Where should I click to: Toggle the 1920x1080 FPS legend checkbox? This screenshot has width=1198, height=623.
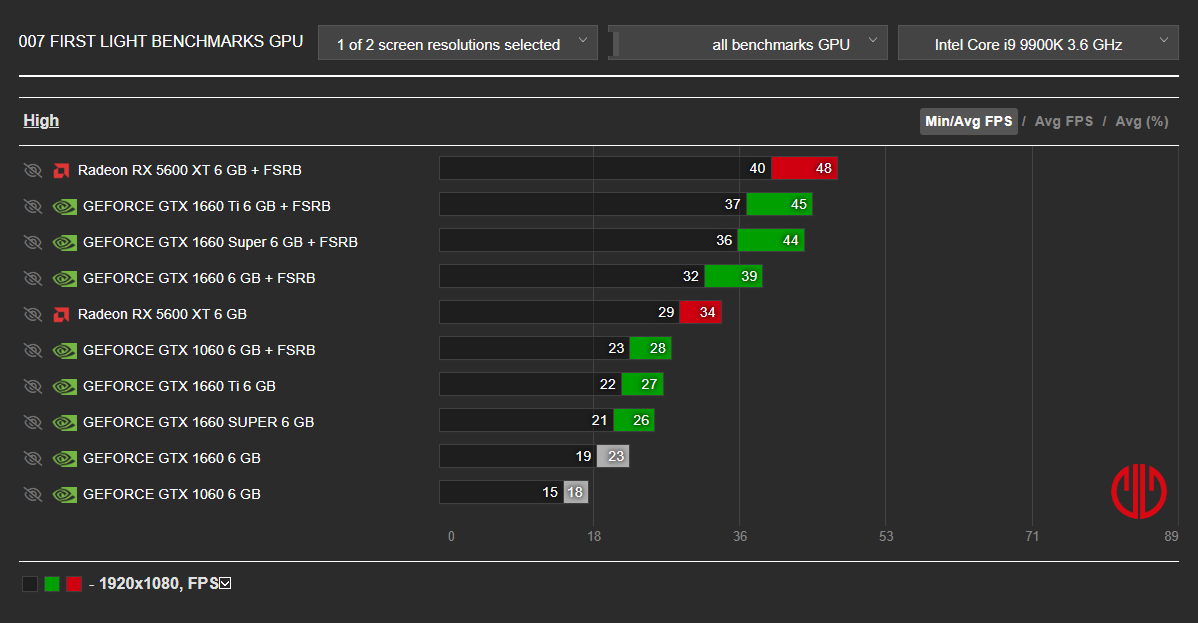[225, 583]
